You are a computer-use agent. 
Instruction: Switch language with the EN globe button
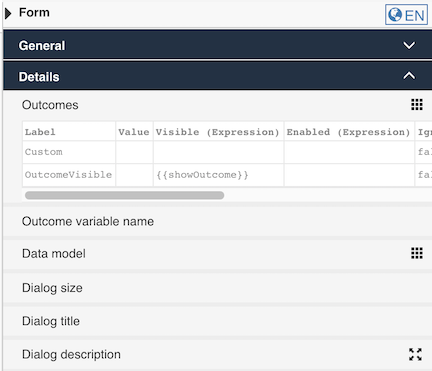pyautogui.click(x=406, y=15)
